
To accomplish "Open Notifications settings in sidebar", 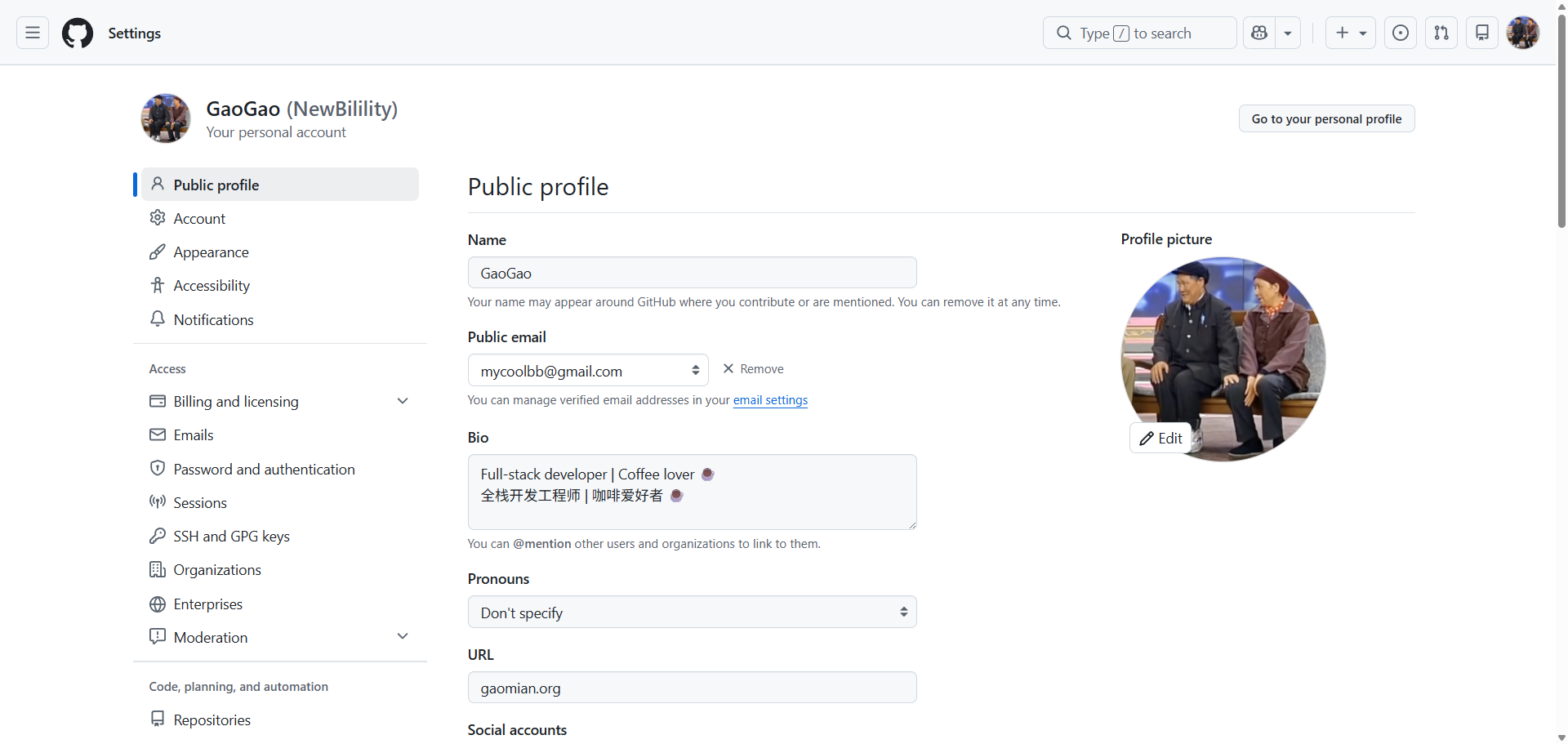I will [x=280, y=319].
